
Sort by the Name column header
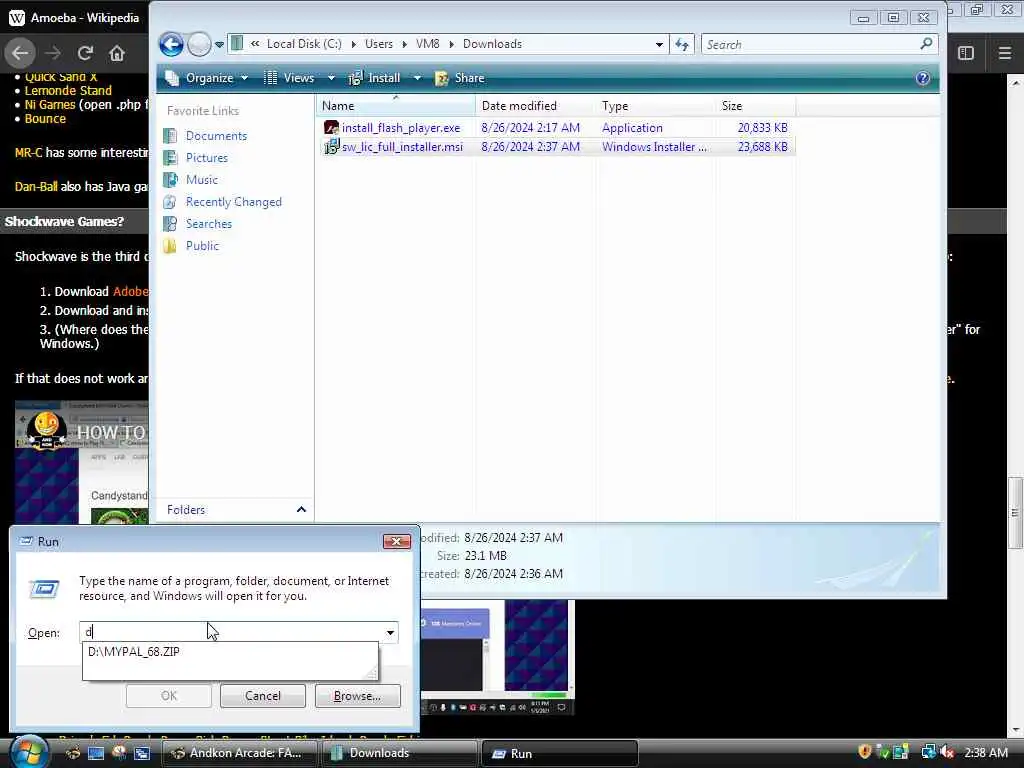pyautogui.click(x=396, y=106)
